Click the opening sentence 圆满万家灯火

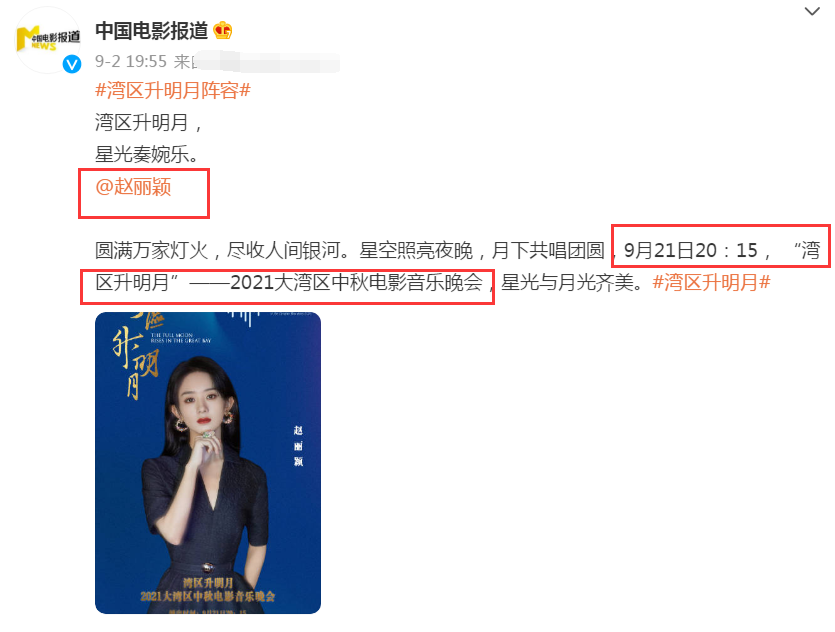[152, 250]
